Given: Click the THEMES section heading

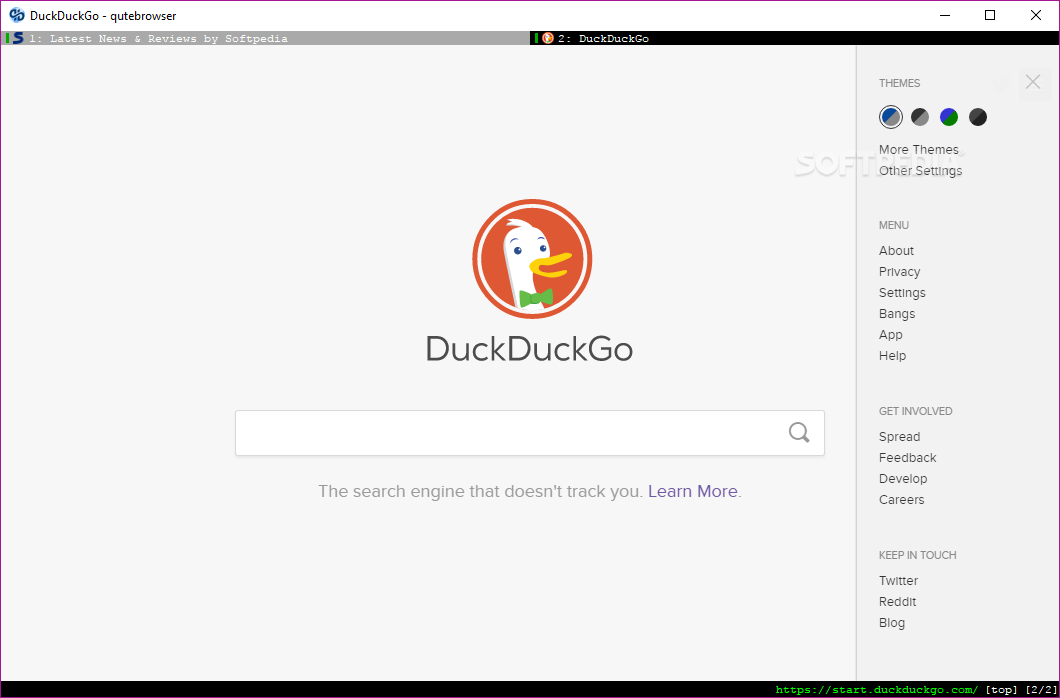Looking at the screenshot, I should (900, 83).
